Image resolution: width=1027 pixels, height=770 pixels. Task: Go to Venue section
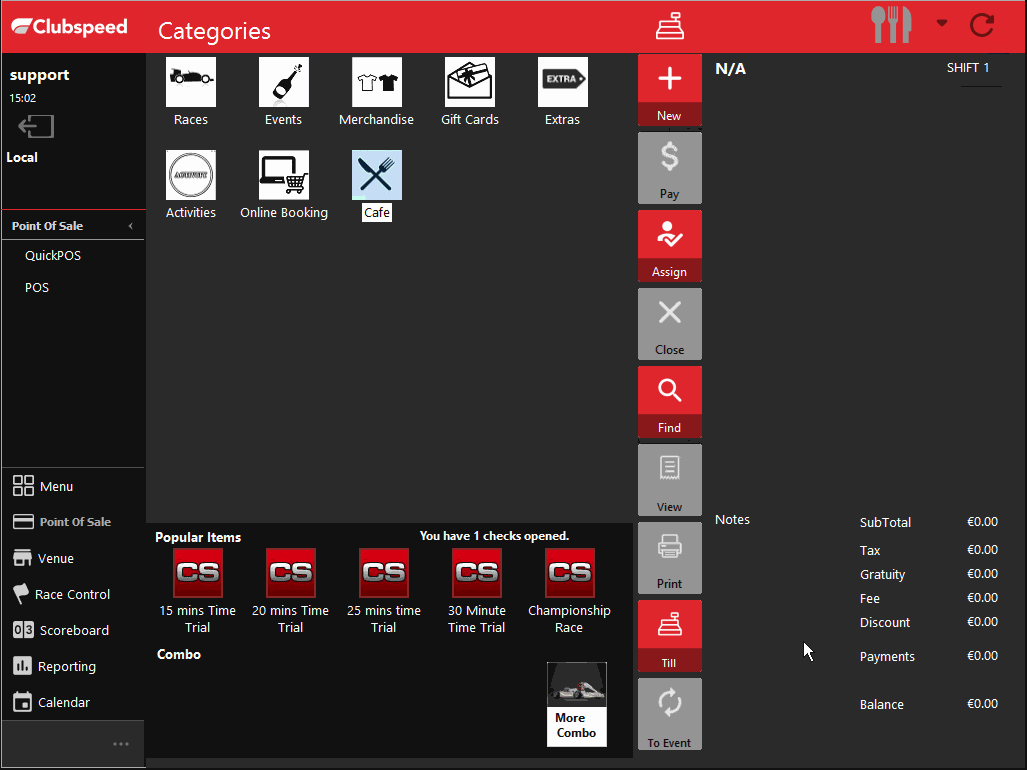click(x=43, y=558)
